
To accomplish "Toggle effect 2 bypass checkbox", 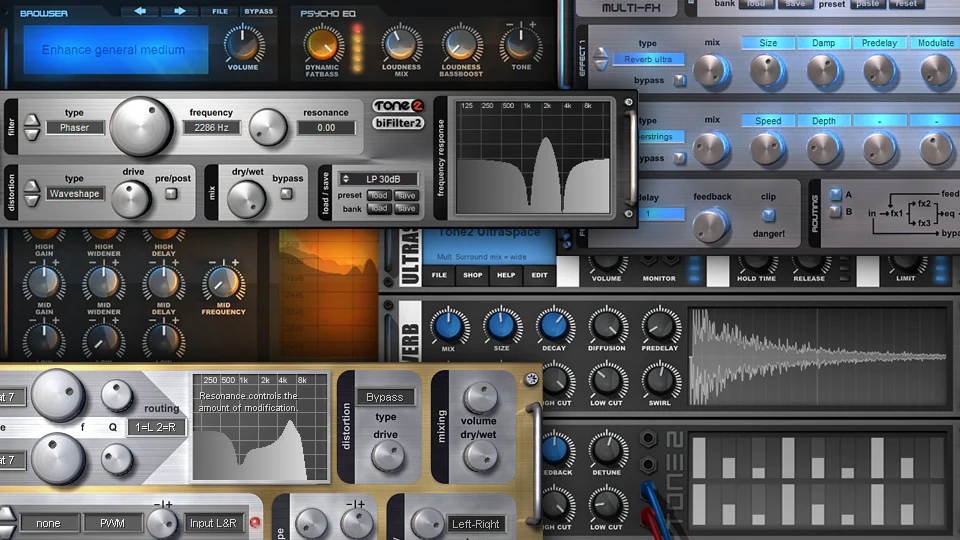I will [679, 158].
